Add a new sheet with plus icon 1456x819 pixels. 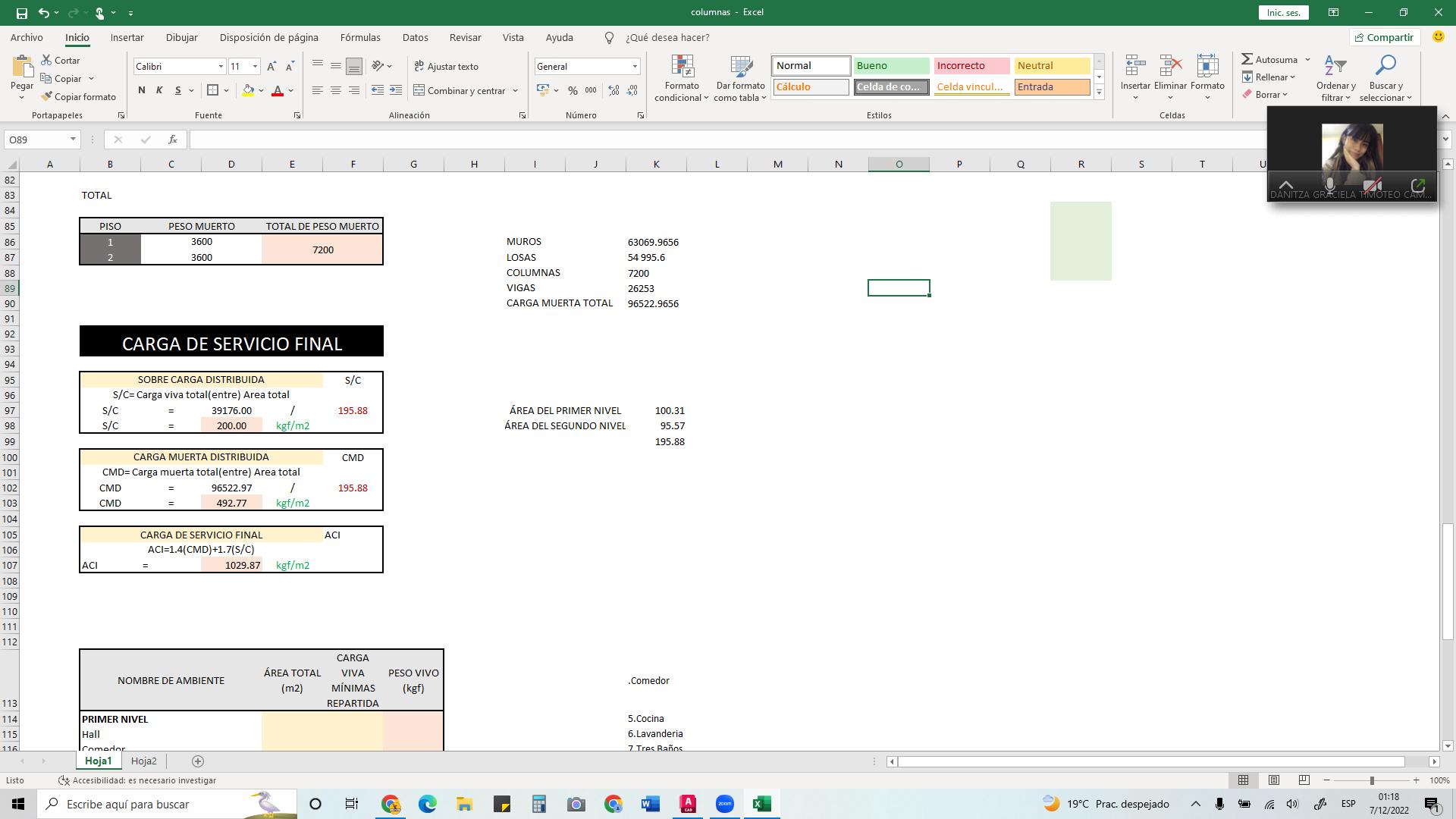[198, 761]
